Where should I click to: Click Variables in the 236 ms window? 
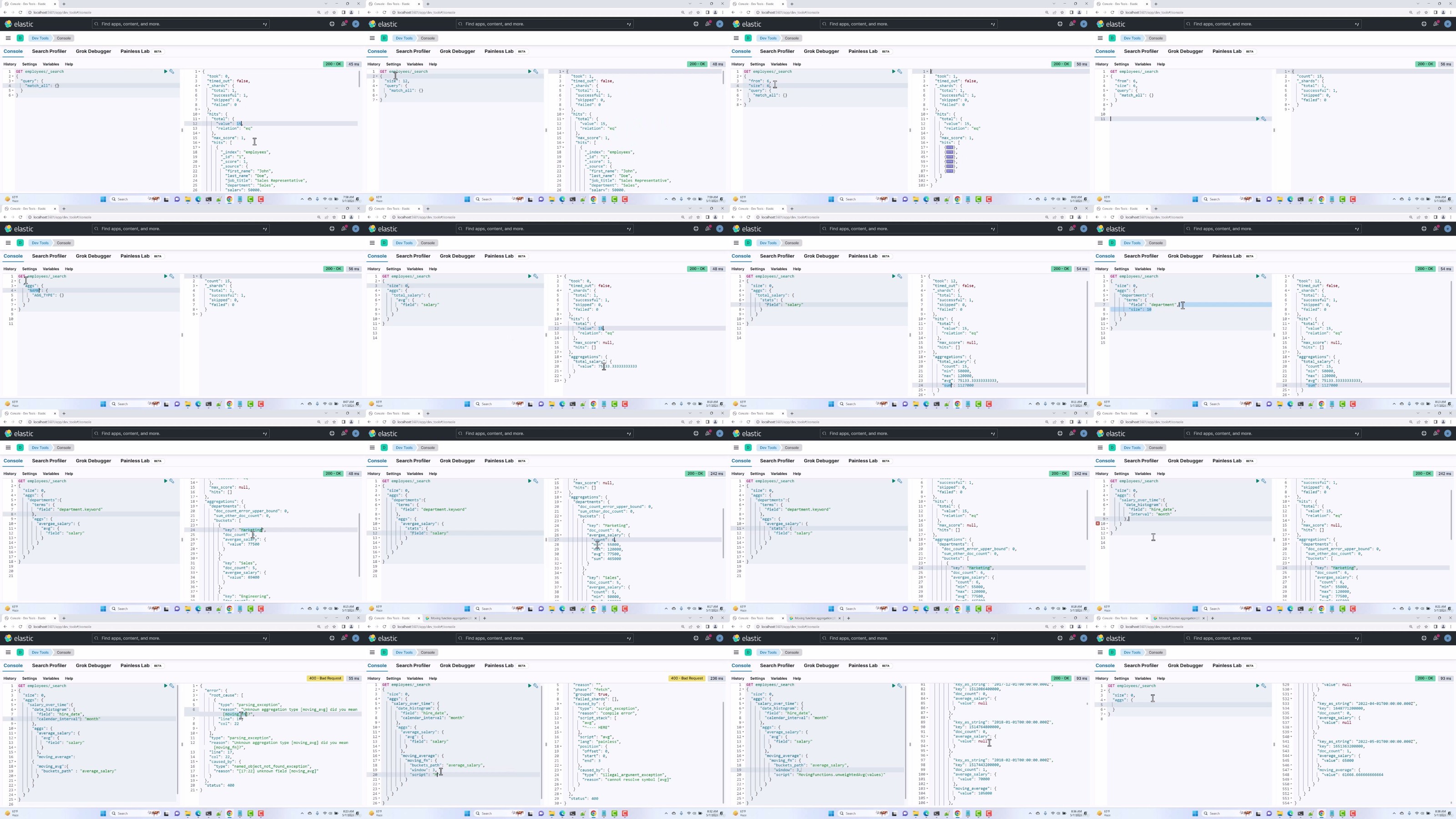[x=415, y=678]
